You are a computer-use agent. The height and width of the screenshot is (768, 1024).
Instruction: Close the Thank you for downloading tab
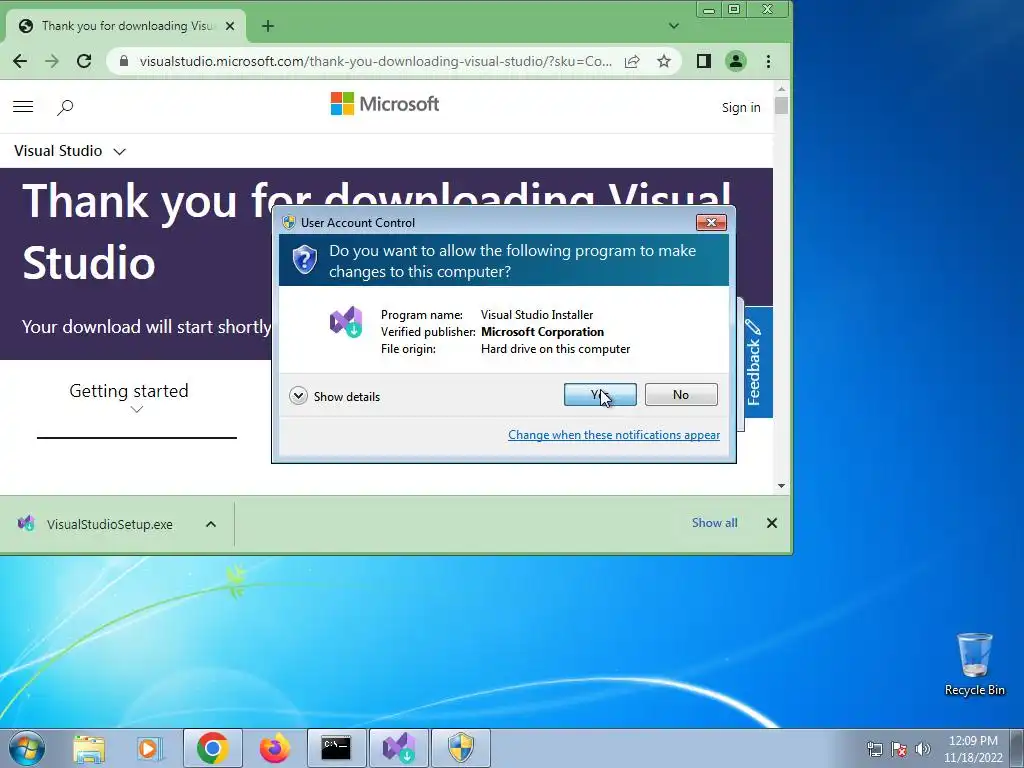(x=230, y=26)
